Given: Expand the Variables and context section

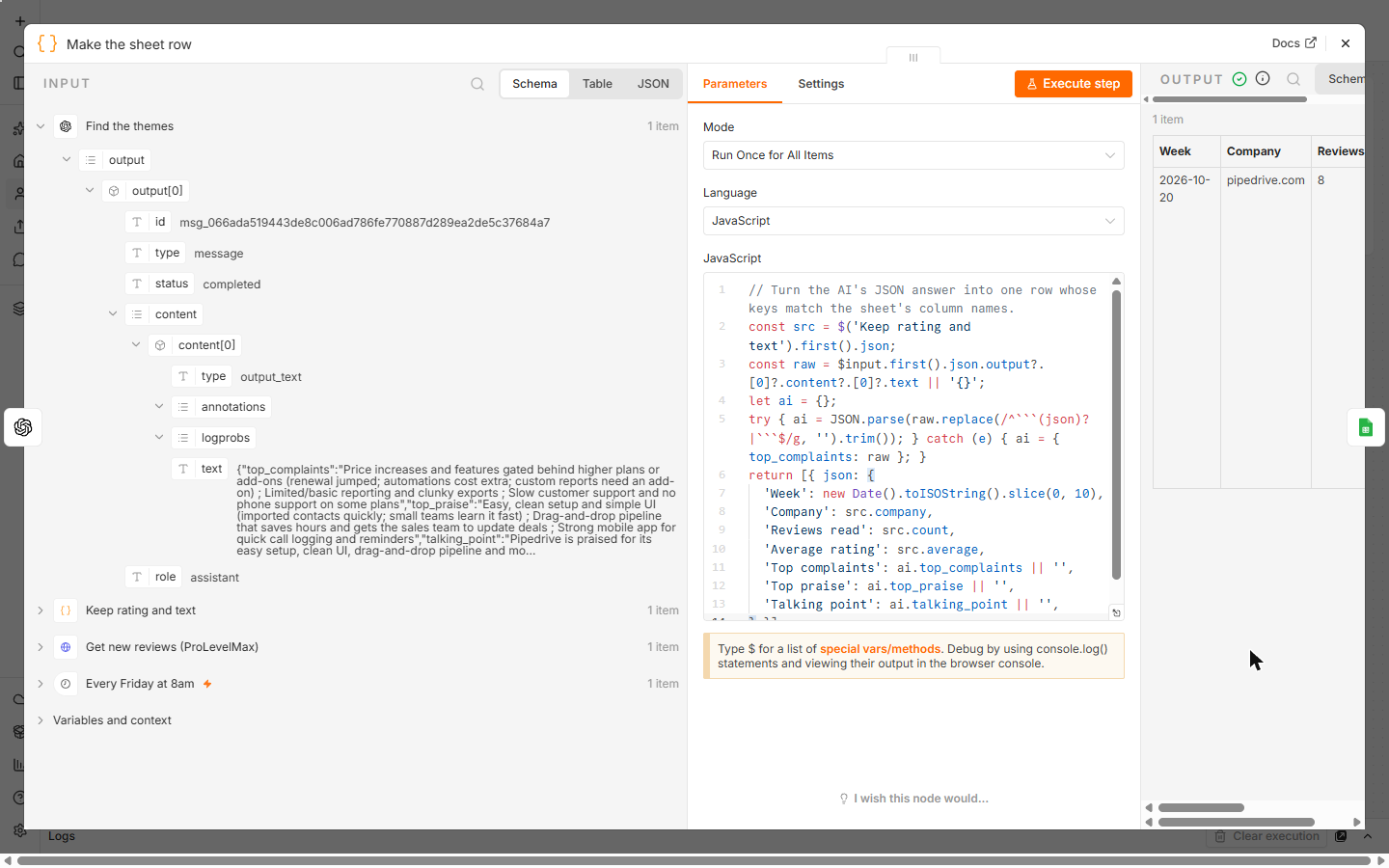Looking at the screenshot, I should tap(40, 720).
